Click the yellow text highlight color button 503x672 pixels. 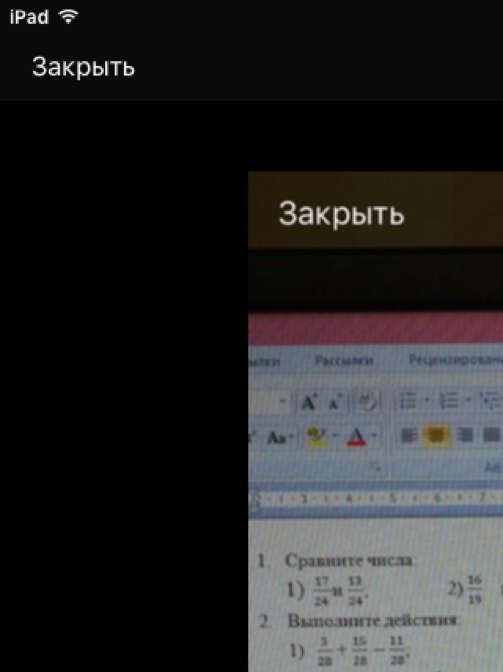point(317,437)
